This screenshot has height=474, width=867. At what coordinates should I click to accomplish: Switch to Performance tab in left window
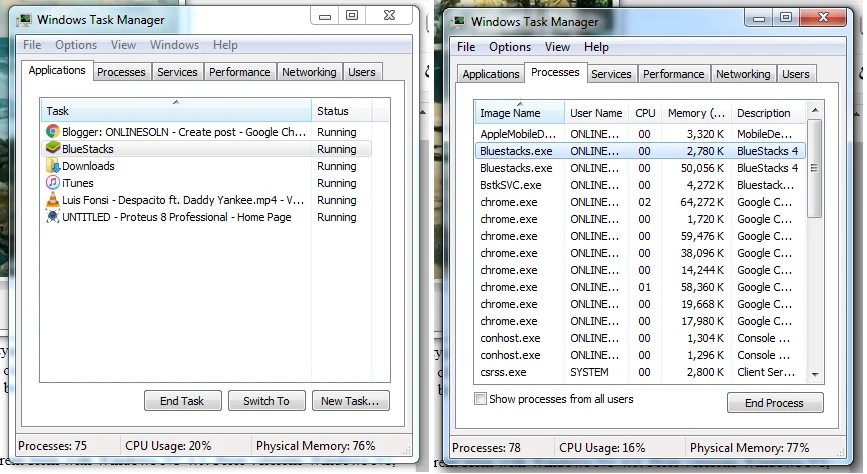[239, 72]
